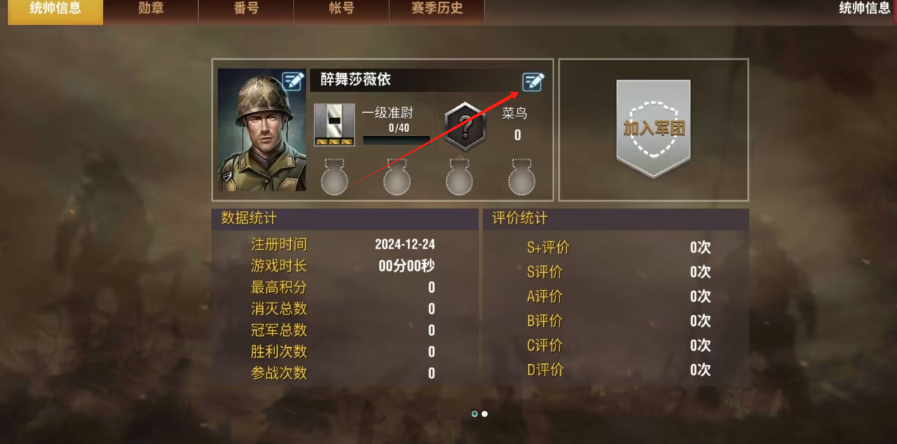The height and width of the screenshot is (444, 897).
Task: Click the nickname field 醉舞莎薇依
Action: 415,80
